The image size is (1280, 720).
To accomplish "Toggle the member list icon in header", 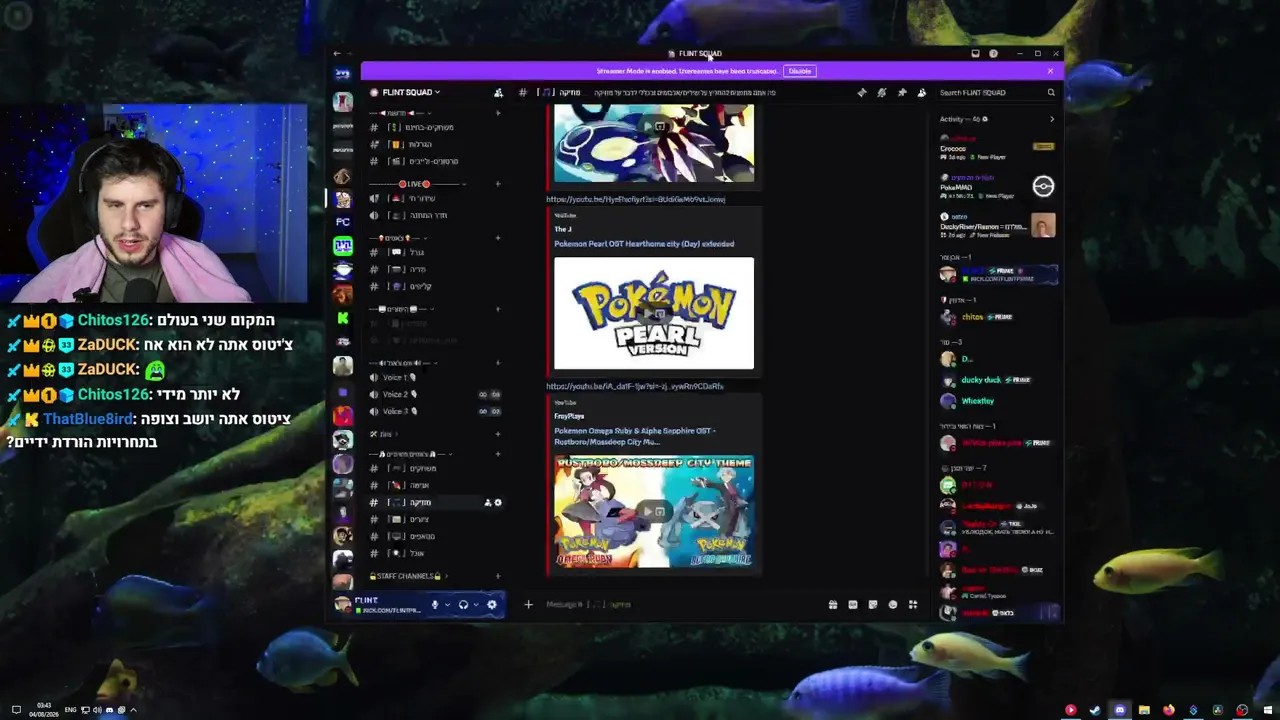I will coord(922,93).
